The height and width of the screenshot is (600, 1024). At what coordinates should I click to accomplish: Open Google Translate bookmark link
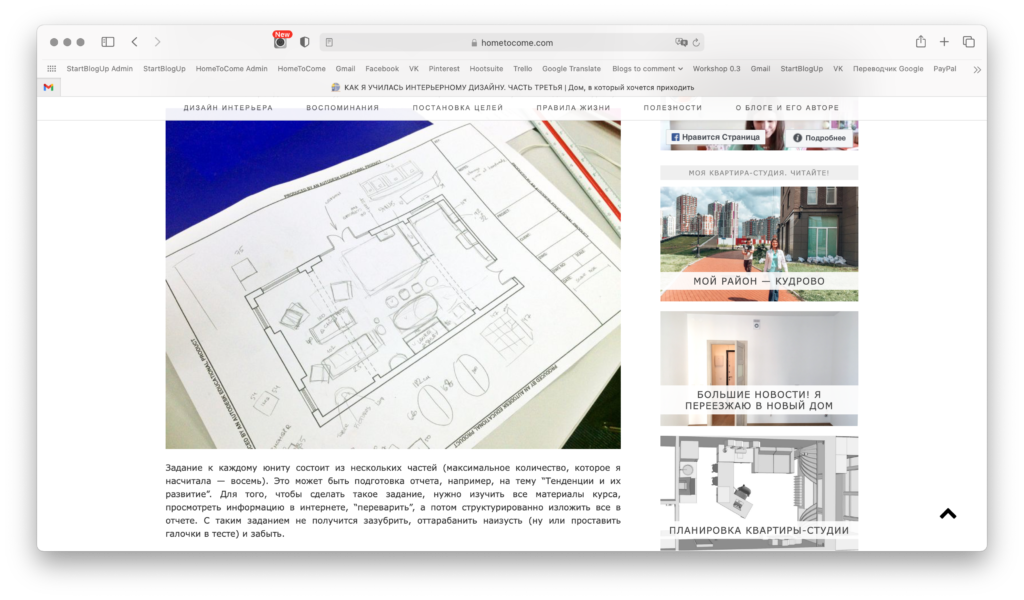click(x=571, y=69)
